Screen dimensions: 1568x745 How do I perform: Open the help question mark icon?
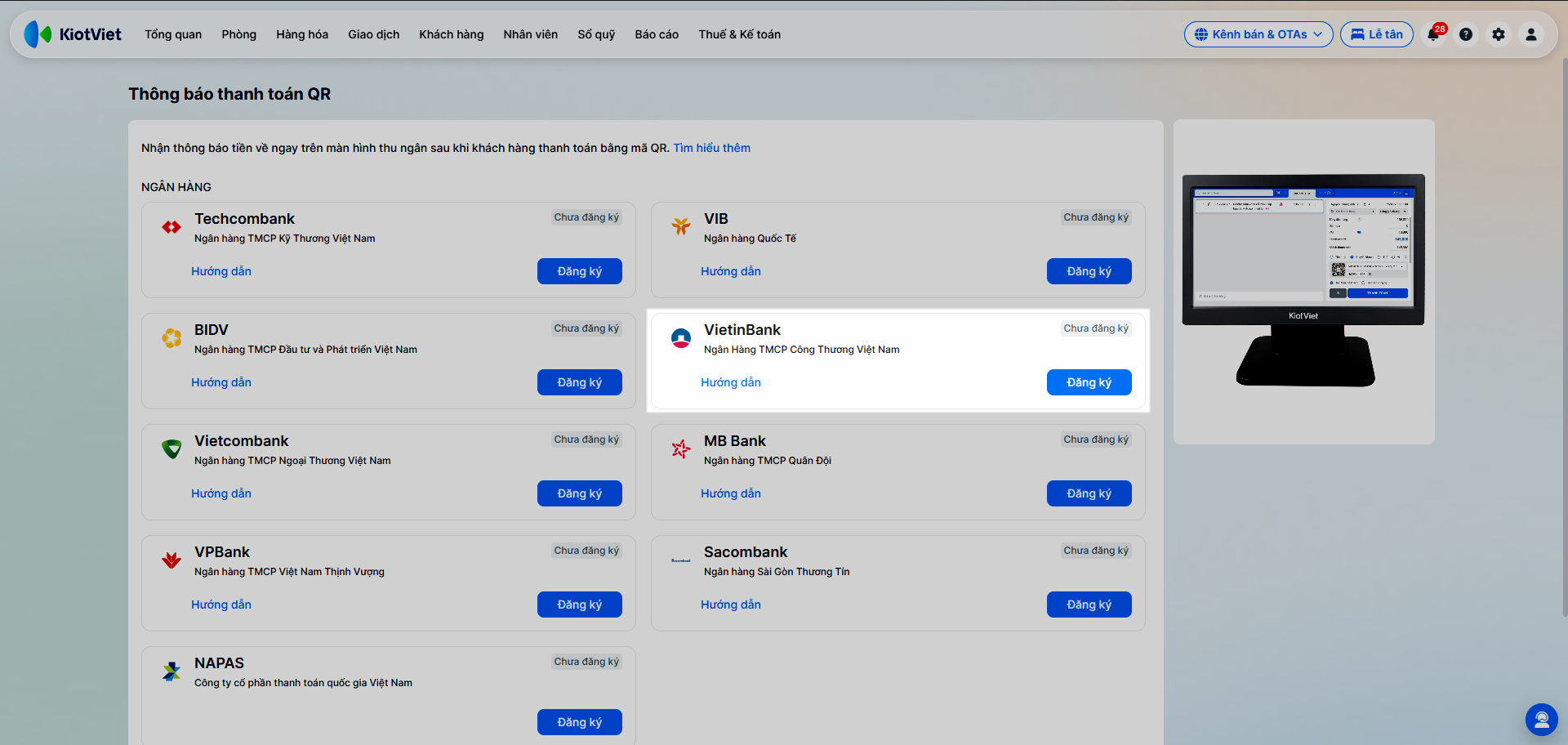(1466, 34)
